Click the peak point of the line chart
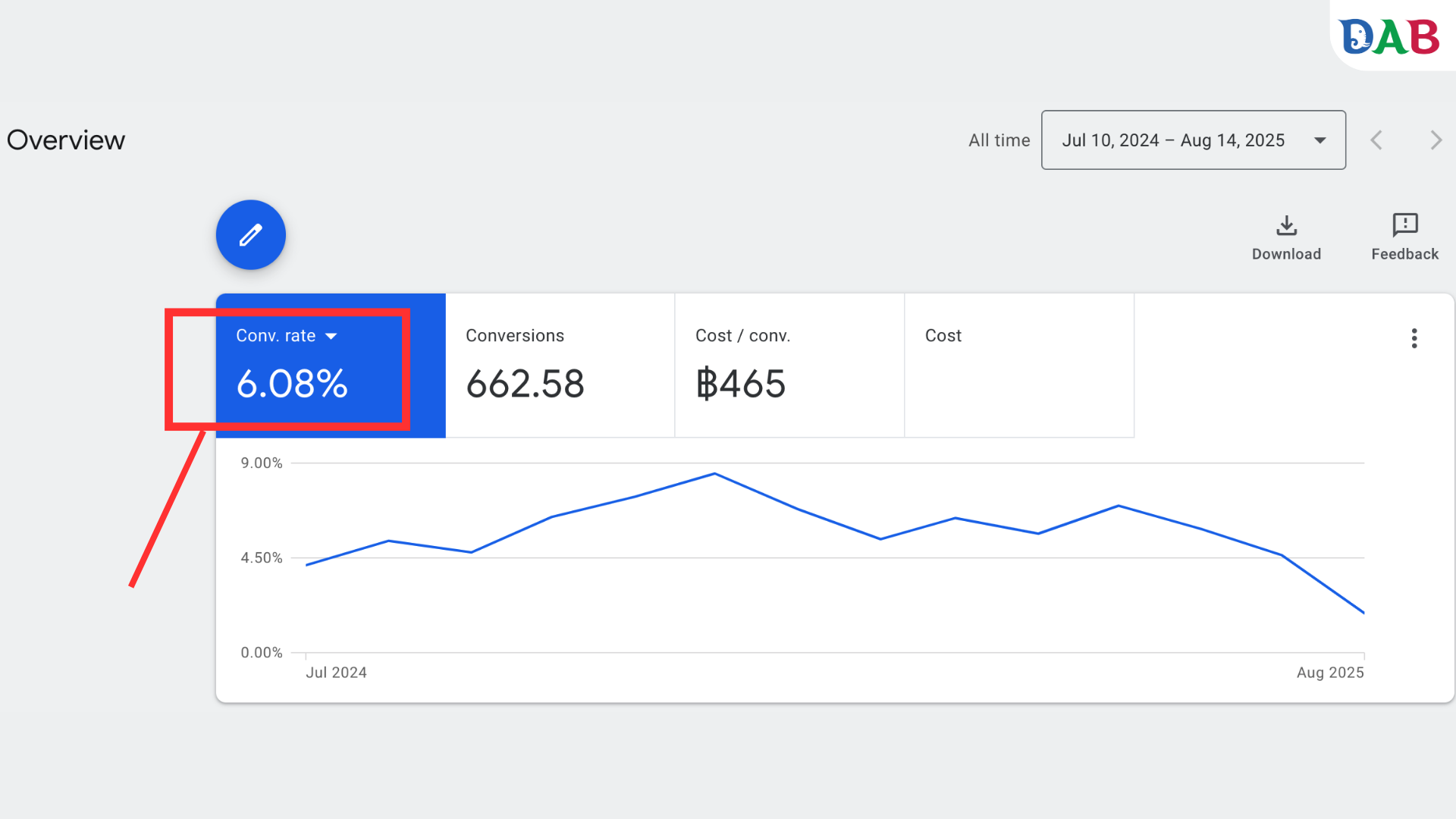Viewport: 1456px width, 819px height. pyautogui.click(x=714, y=474)
